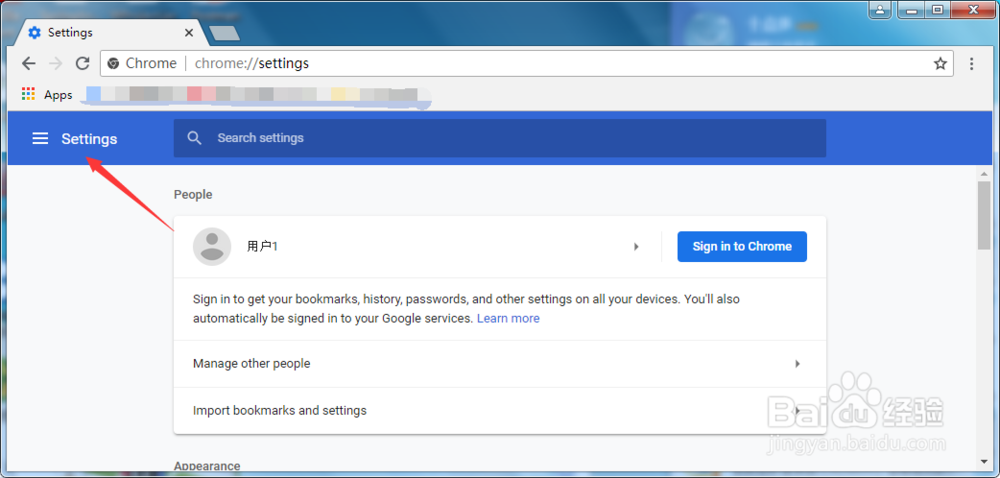Go back with the back arrow

coord(29,63)
